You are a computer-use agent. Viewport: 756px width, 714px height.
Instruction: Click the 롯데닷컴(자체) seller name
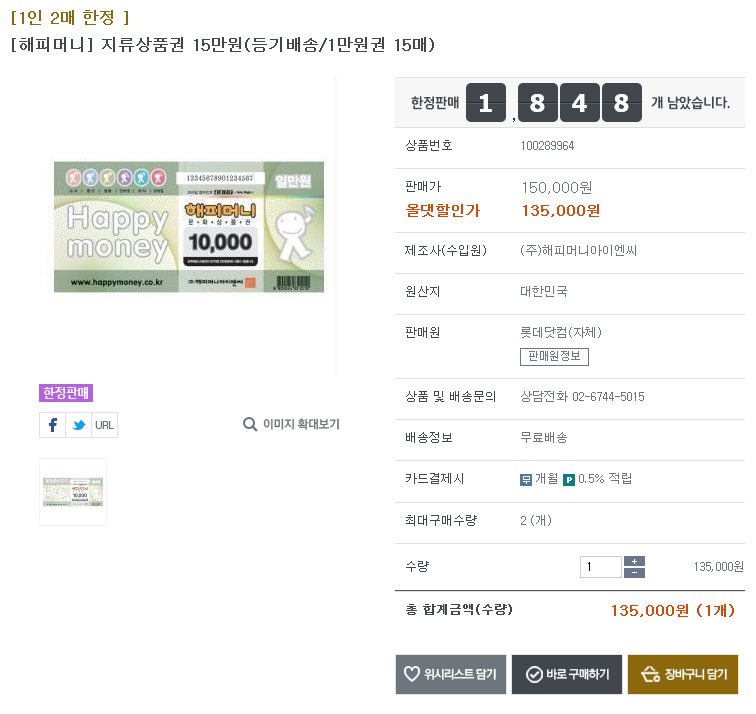pos(560,333)
